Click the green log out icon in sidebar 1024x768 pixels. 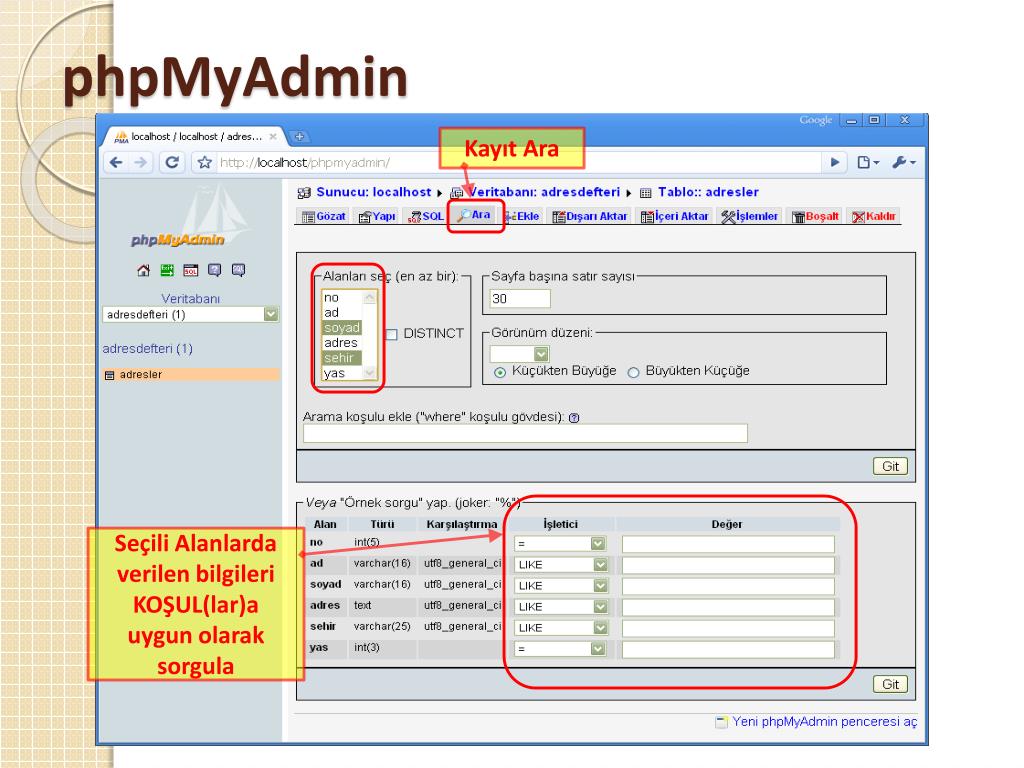pos(167,270)
